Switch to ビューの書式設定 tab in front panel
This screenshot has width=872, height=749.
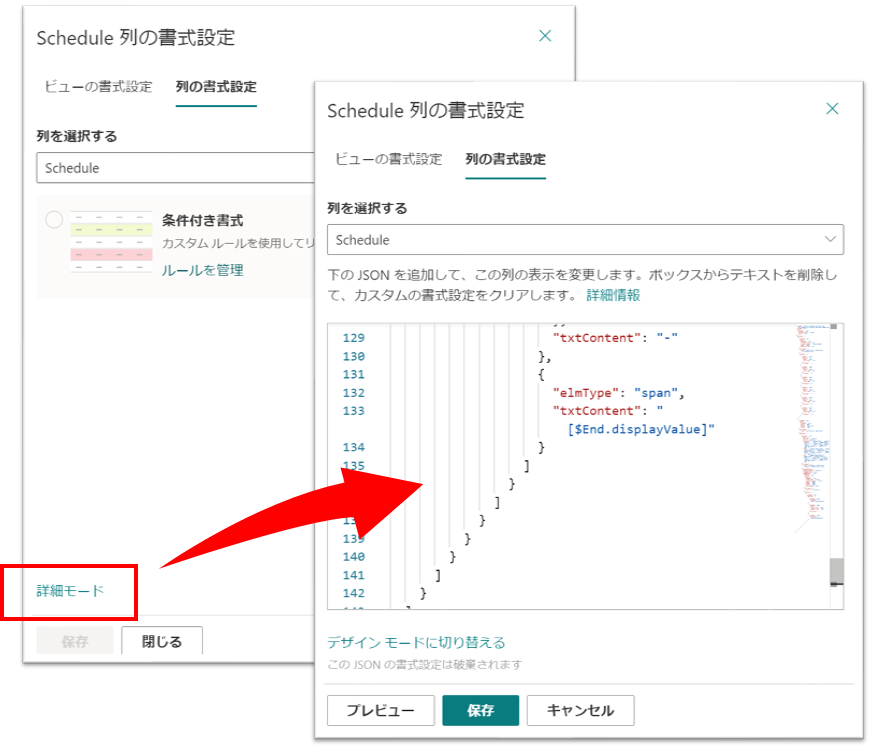pyautogui.click(x=388, y=160)
